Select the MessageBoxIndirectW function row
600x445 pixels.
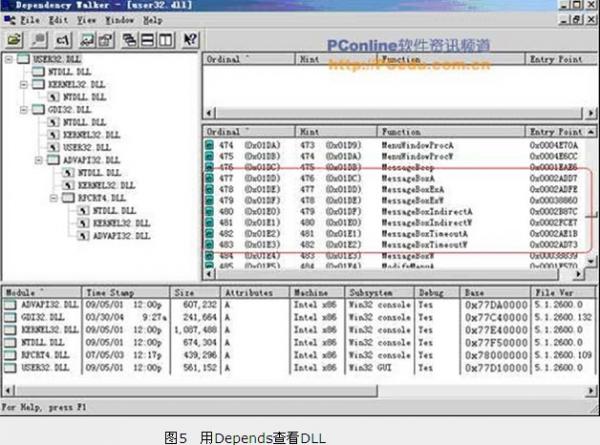click(x=395, y=223)
